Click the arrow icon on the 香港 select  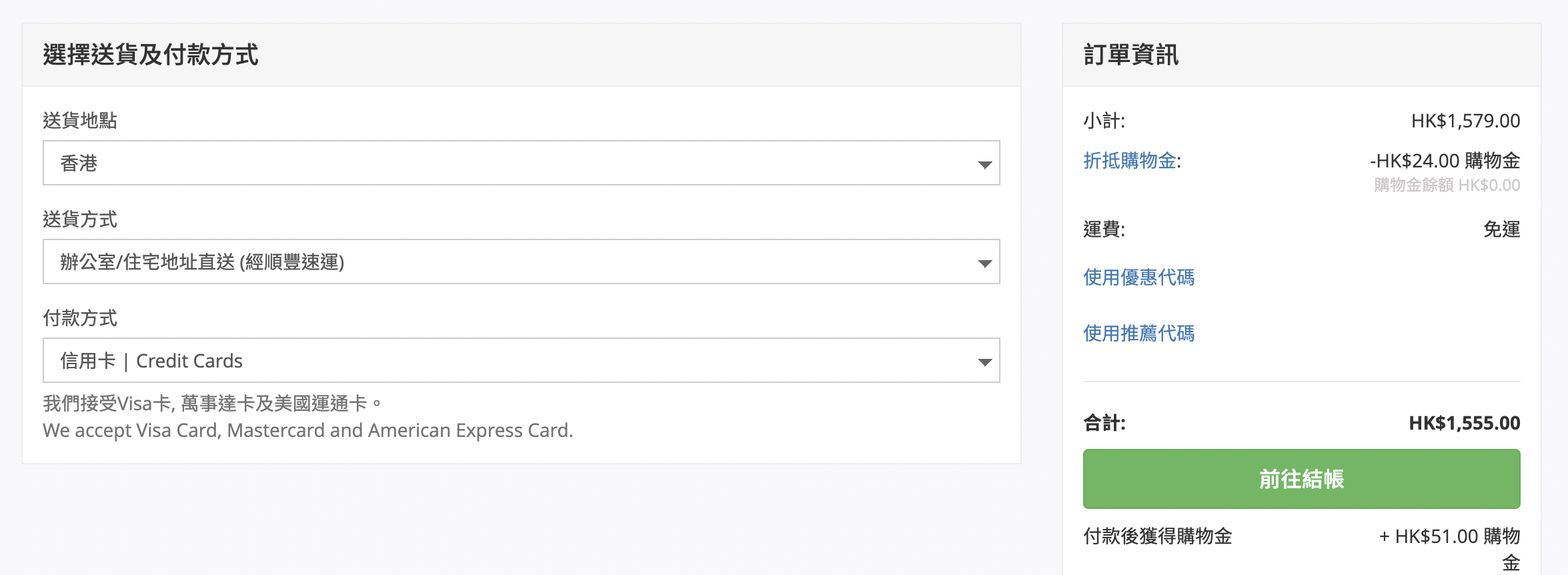(984, 164)
